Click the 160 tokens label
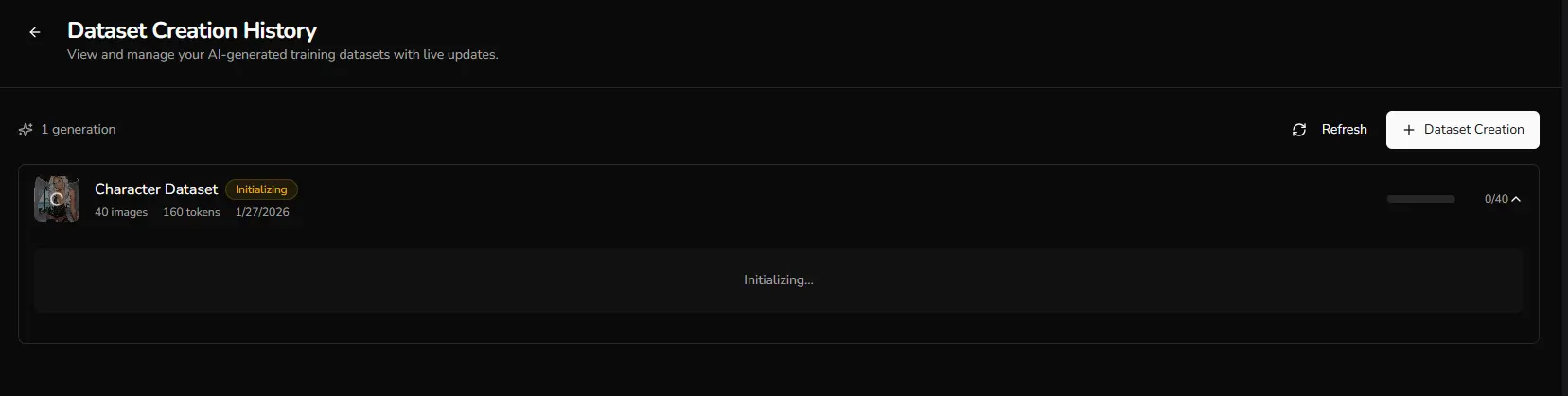The image size is (1568, 396). (191, 212)
